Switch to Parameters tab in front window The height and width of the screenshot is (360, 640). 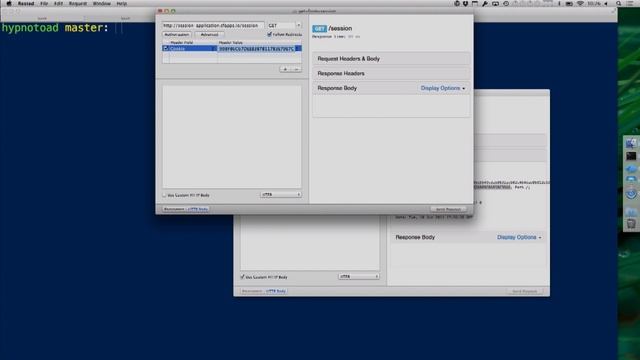(x=174, y=209)
